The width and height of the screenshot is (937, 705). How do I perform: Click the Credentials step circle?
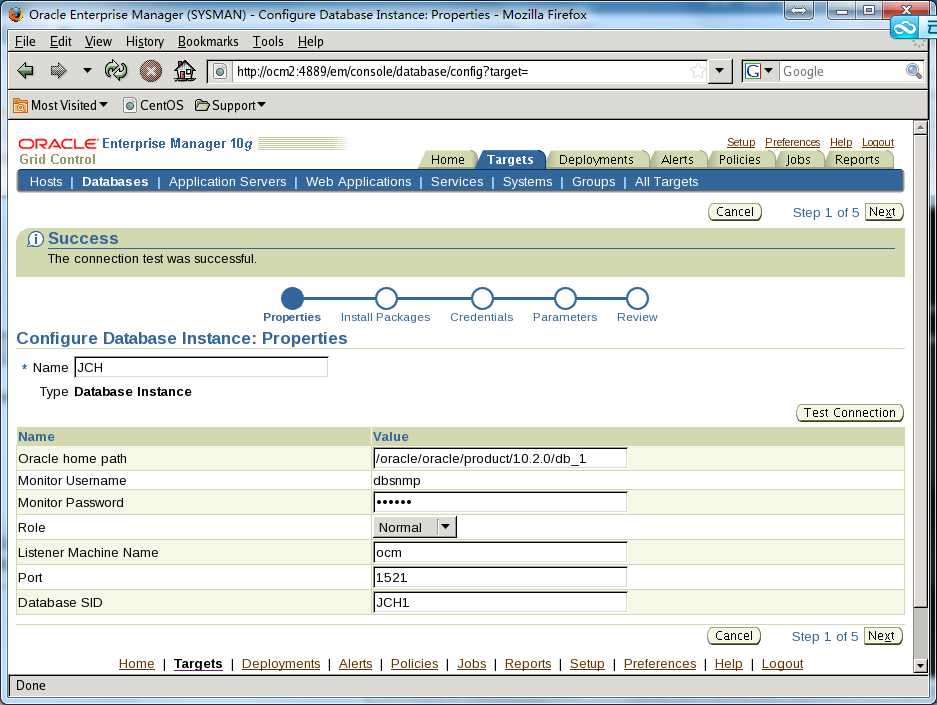coord(482,298)
